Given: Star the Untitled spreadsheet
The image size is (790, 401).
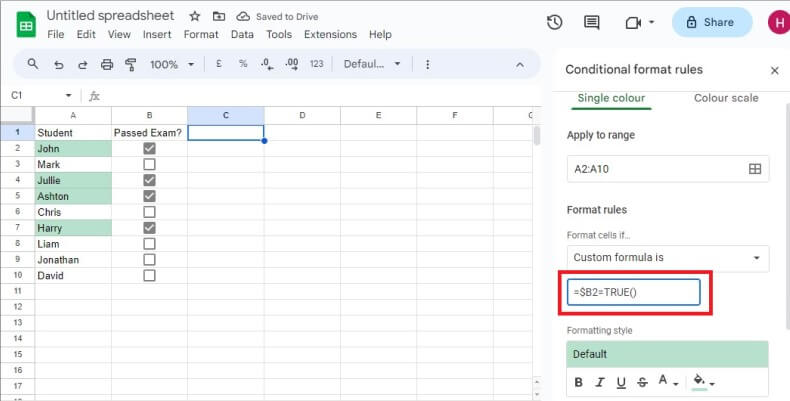Looking at the screenshot, I should pos(194,17).
